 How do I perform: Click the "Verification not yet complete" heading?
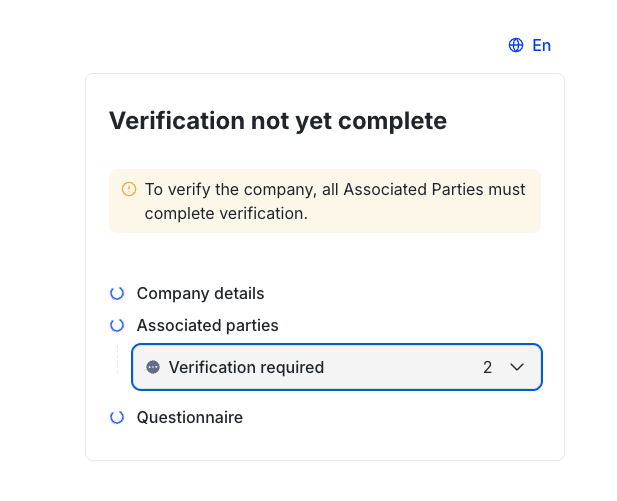tap(277, 121)
